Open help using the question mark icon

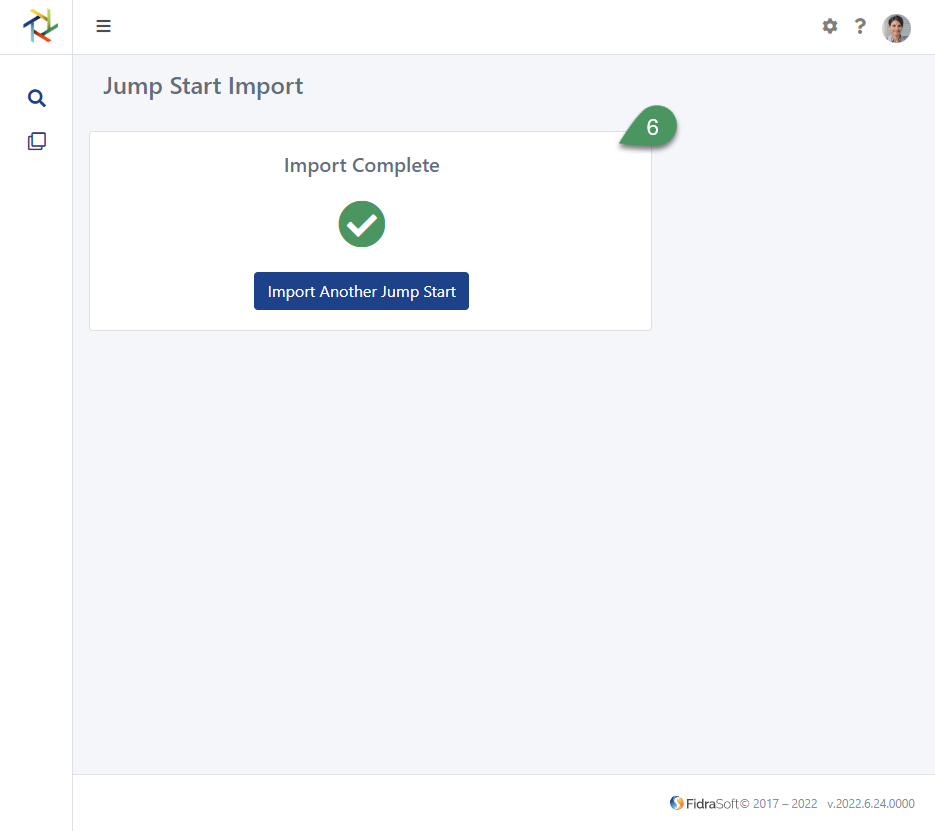860,27
